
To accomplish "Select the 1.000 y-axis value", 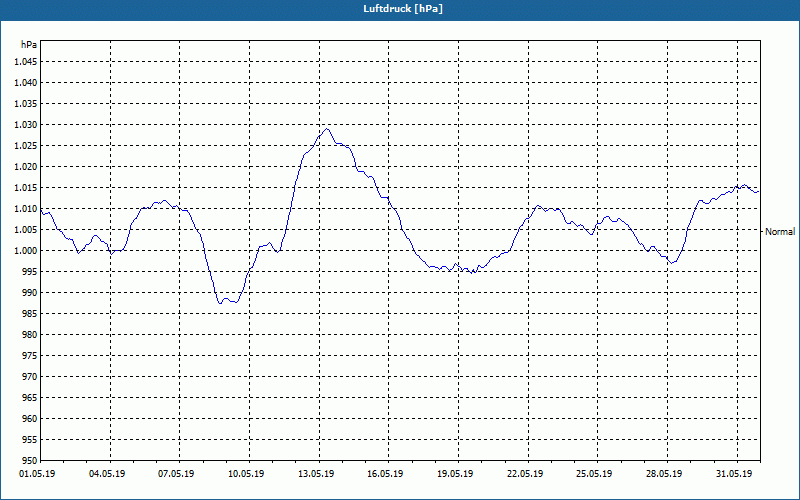I will pyautogui.click(x=26, y=251).
